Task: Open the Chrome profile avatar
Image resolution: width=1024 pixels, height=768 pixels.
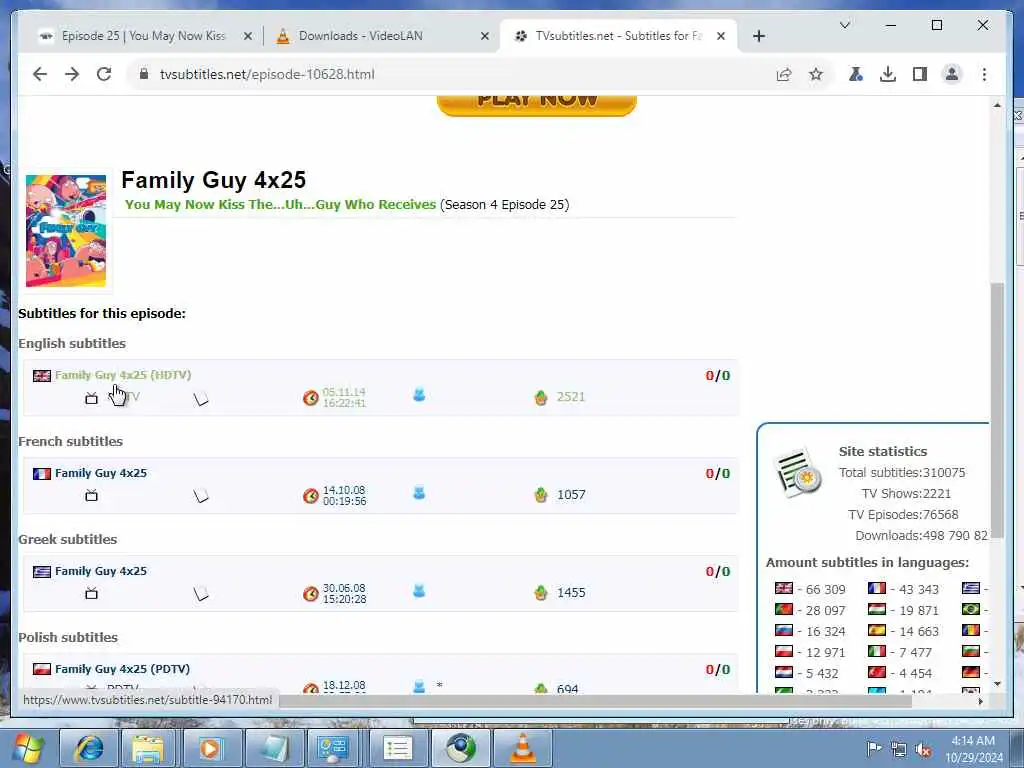Action: click(952, 74)
